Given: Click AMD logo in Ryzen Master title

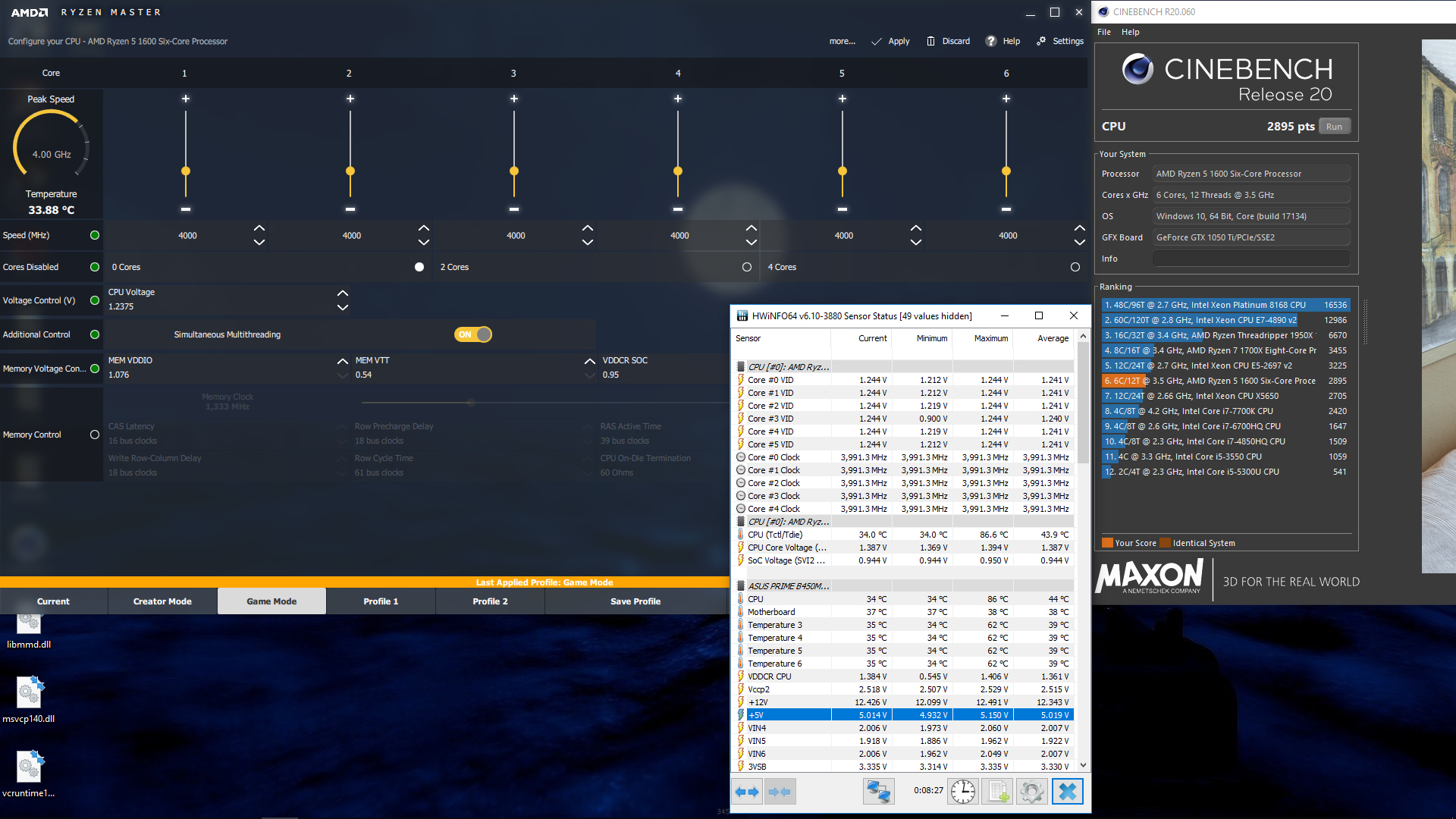Looking at the screenshot, I should click(30, 12).
